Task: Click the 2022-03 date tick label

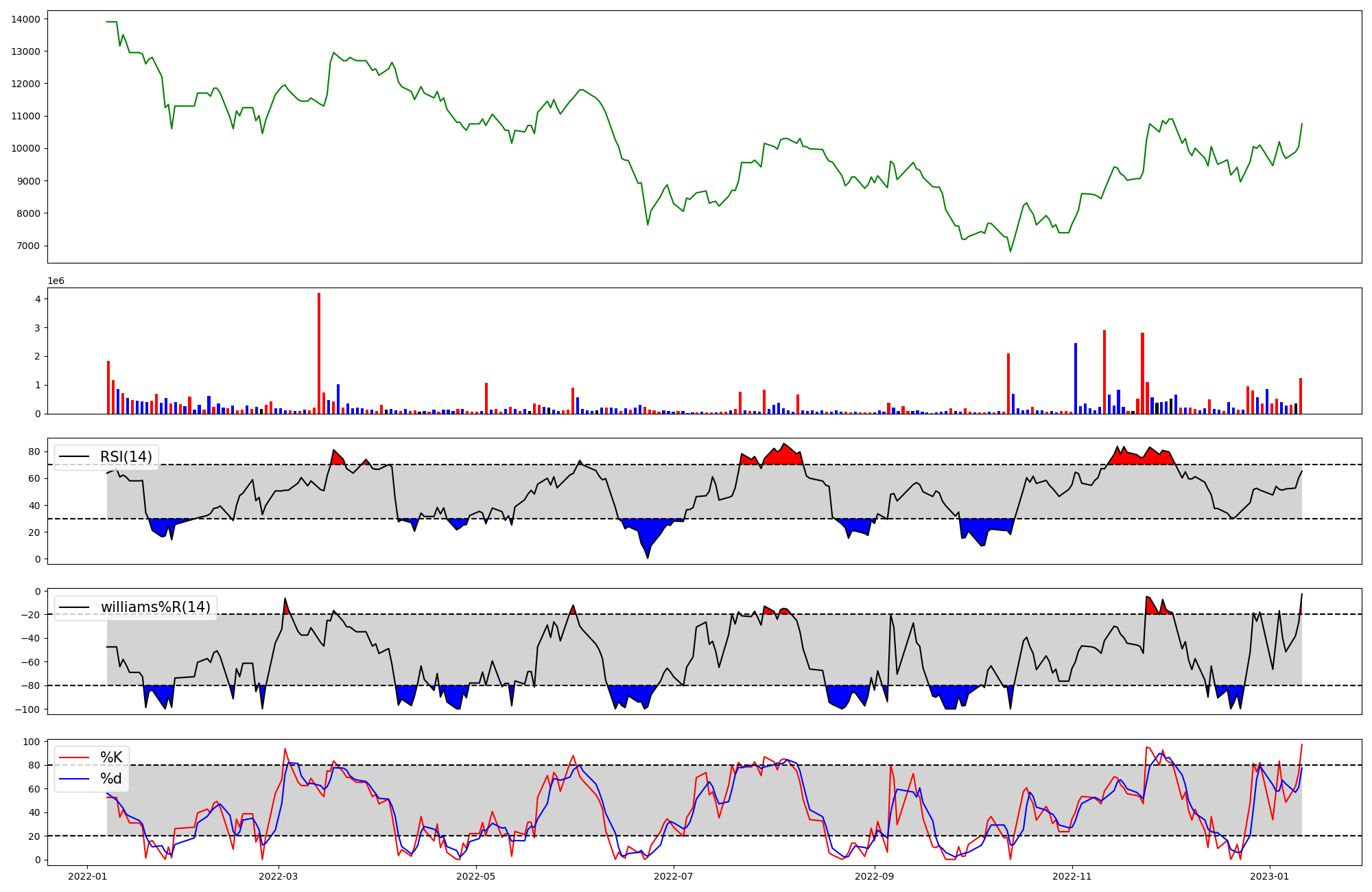Action: (x=279, y=876)
